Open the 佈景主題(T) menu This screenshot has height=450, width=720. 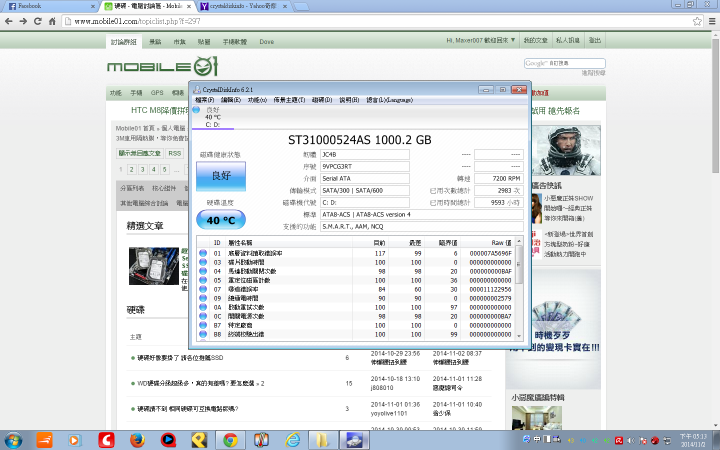289,100
